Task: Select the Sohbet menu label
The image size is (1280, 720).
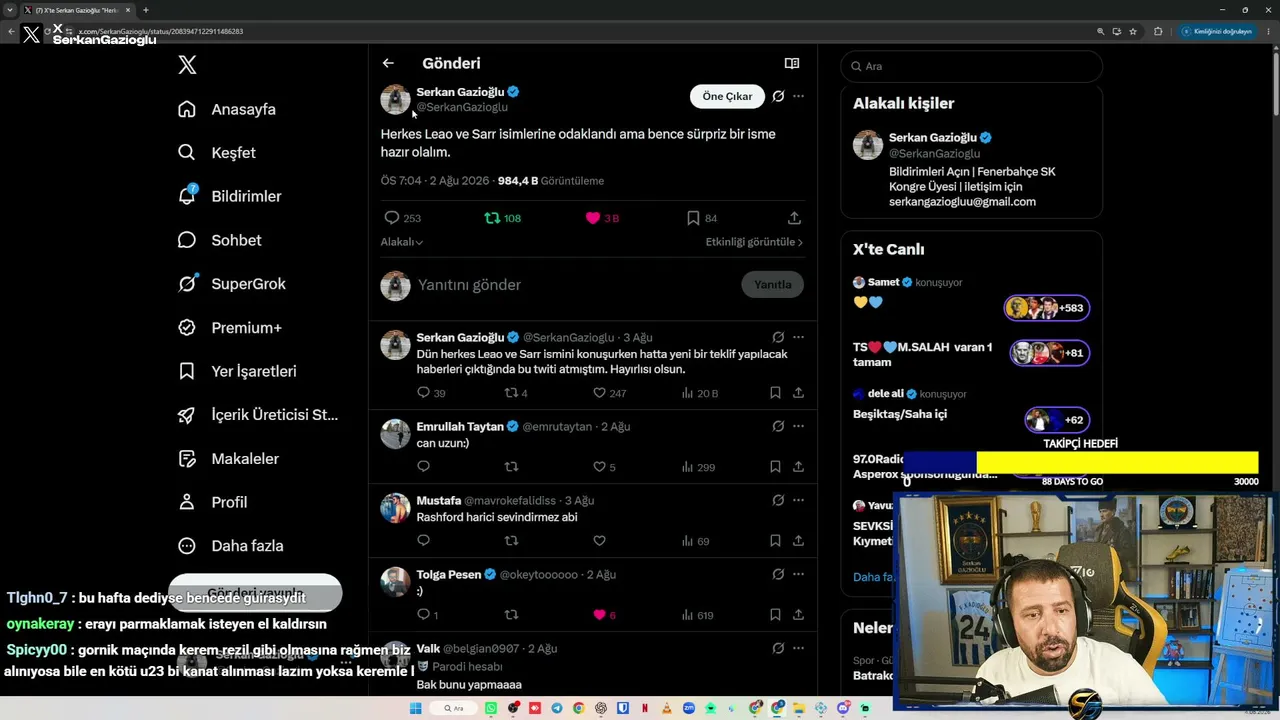Action: pos(236,240)
